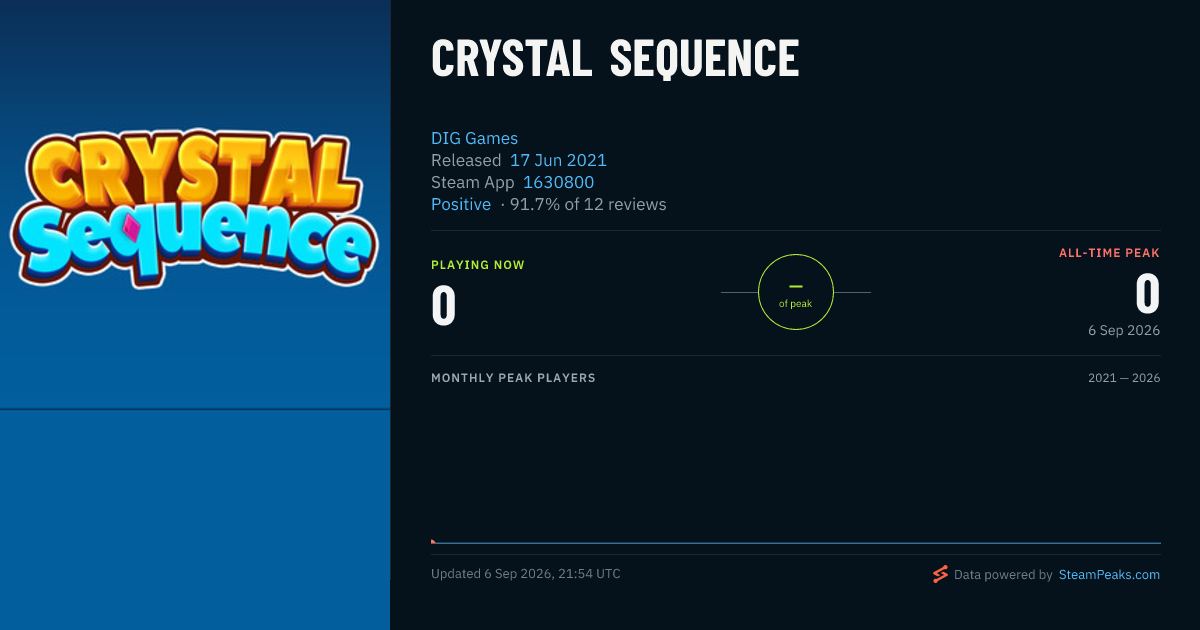The width and height of the screenshot is (1200, 630).
Task: Click the red marker at chart start
Action: [433, 541]
